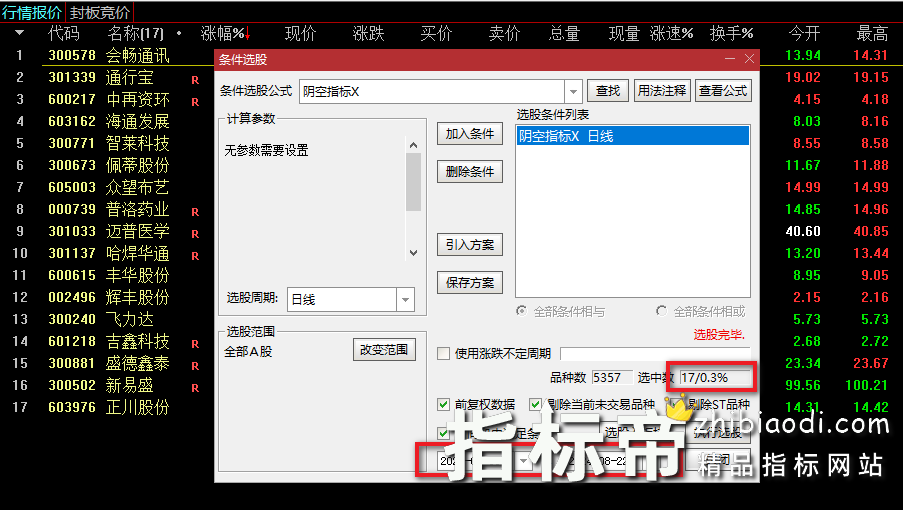Click the 查找 button

coord(608,91)
